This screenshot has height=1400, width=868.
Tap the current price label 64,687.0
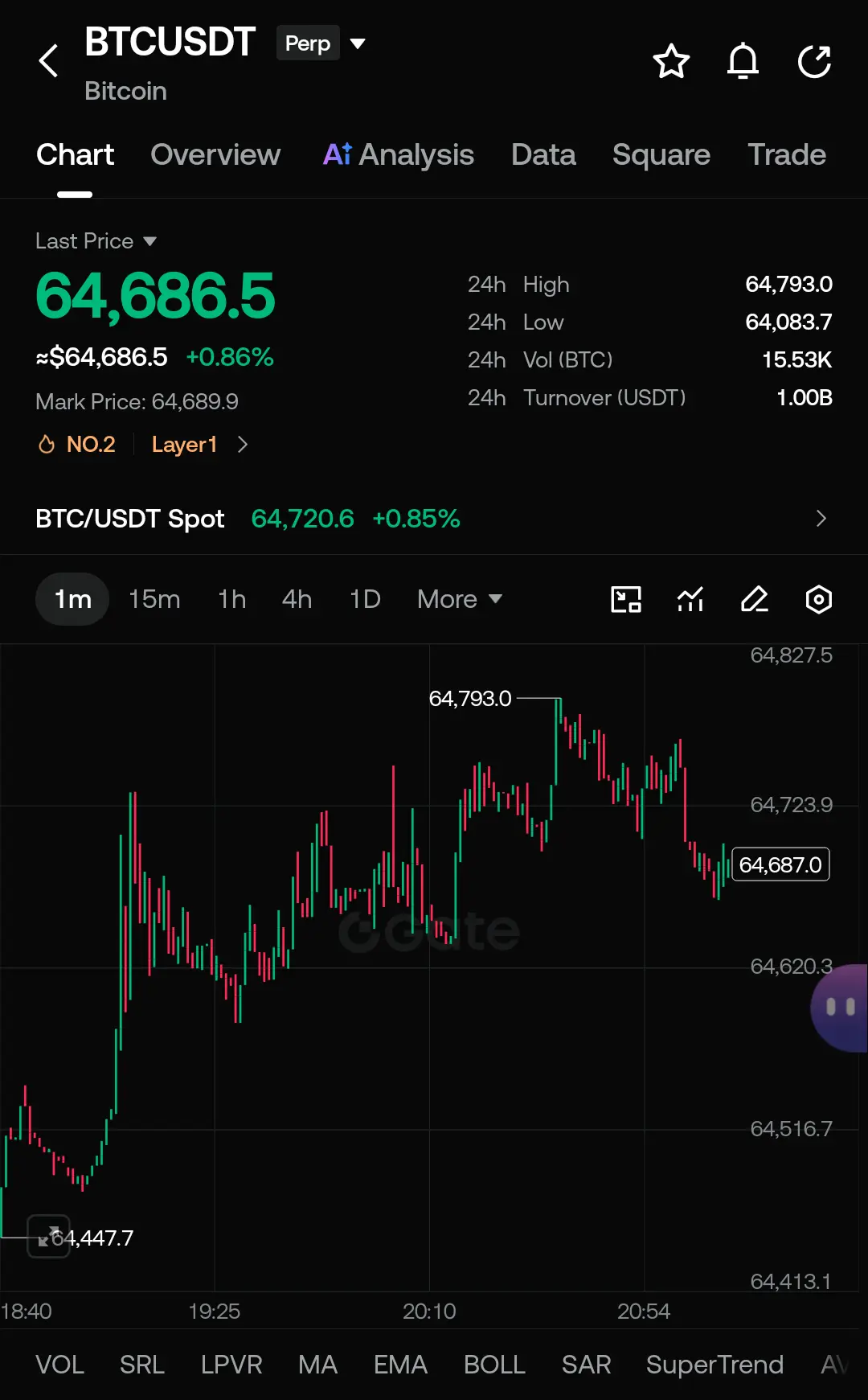click(780, 864)
